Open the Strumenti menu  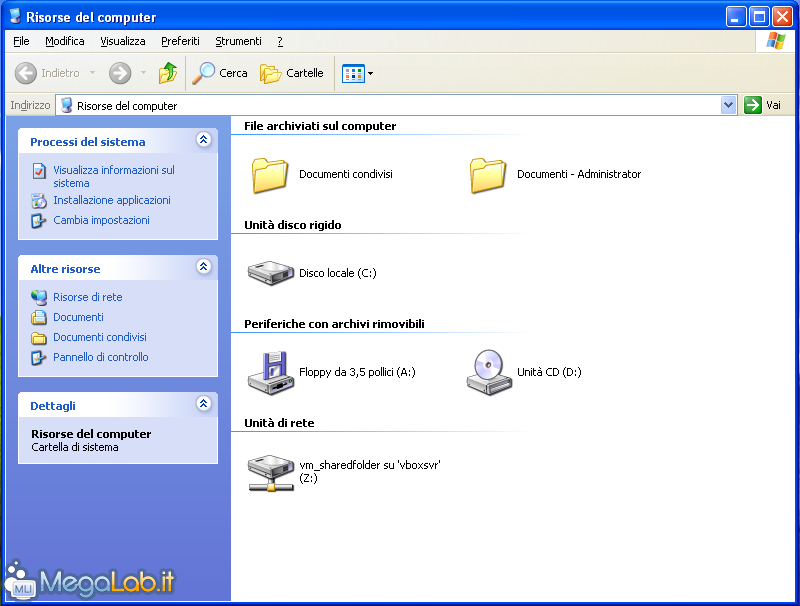238,41
